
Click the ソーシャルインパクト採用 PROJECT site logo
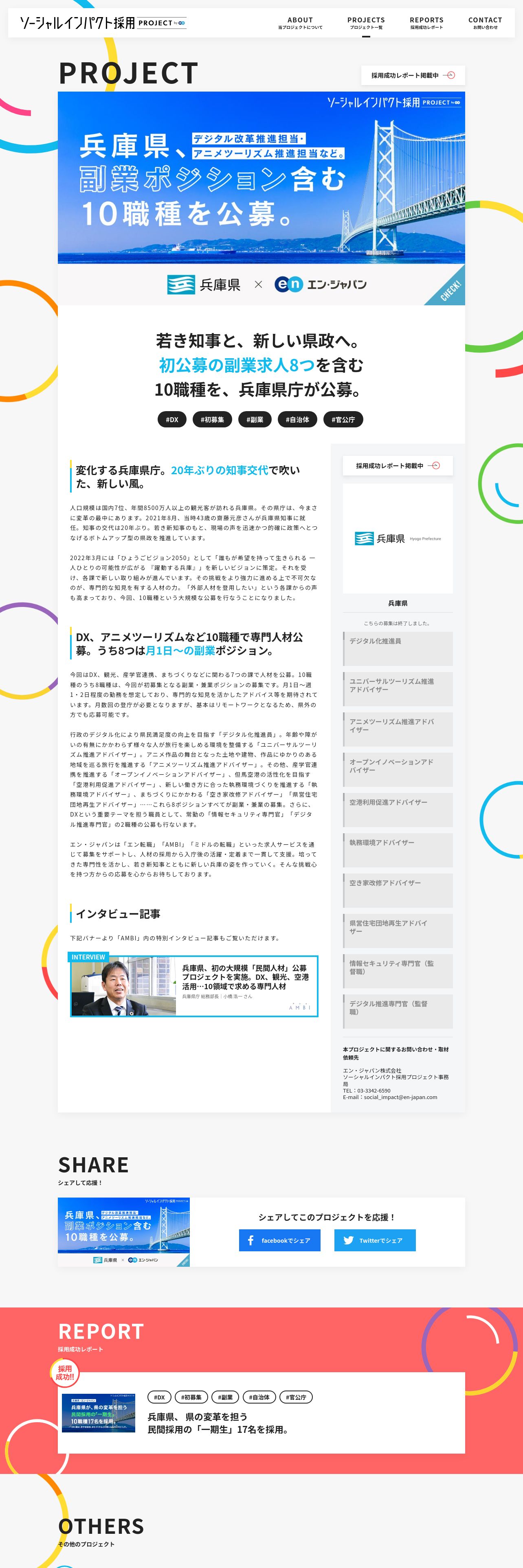[x=103, y=23]
